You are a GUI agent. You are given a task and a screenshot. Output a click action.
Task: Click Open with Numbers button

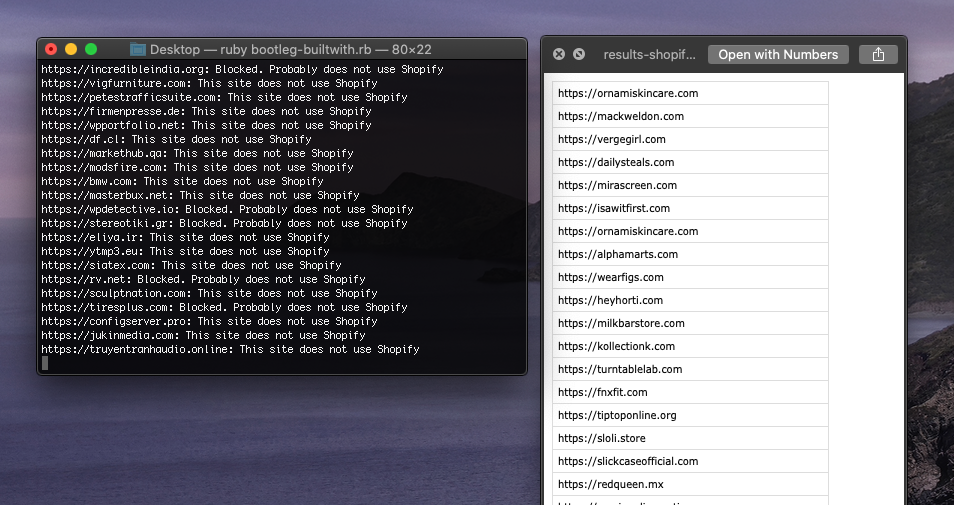(x=778, y=54)
